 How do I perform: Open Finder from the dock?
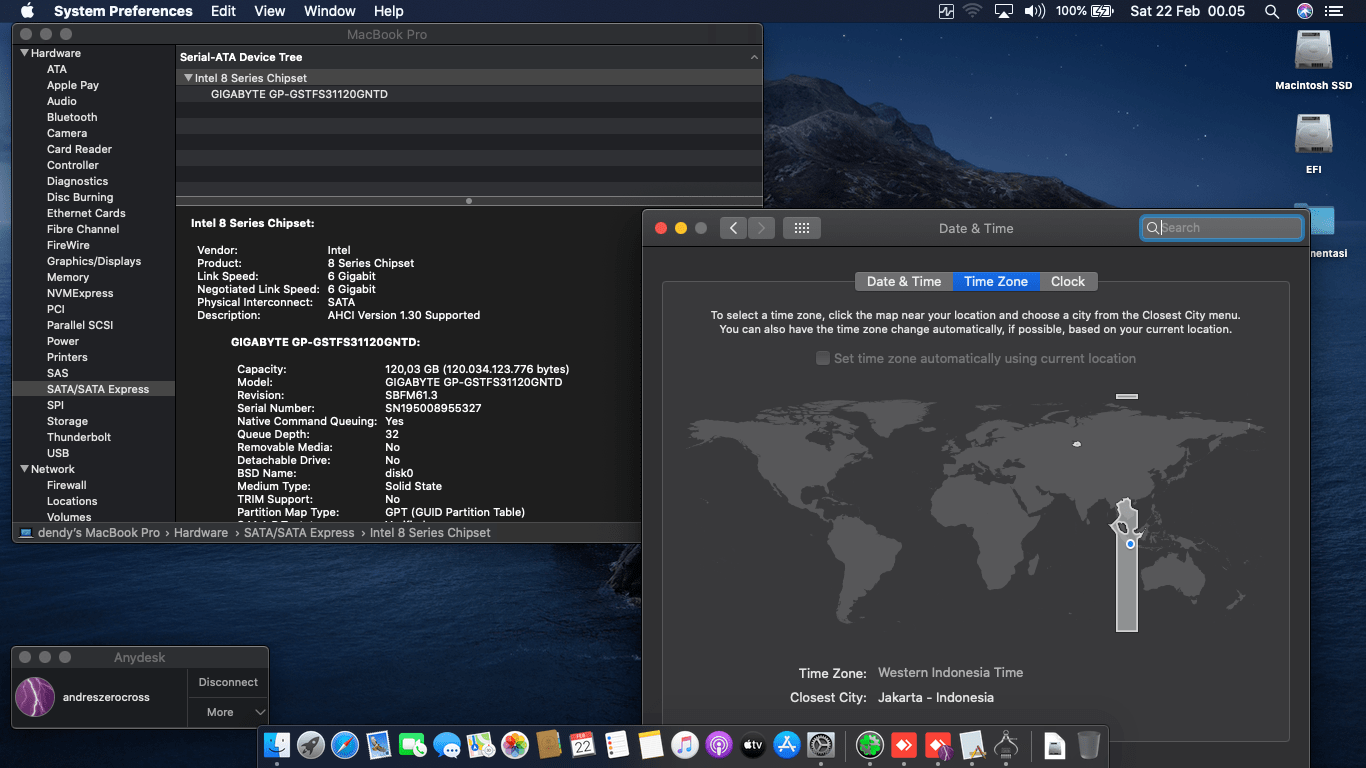[277, 744]
